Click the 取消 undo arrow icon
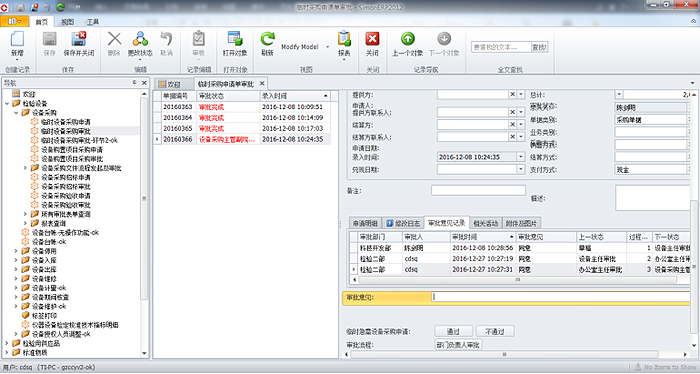Screen dimensions: 700x374 [x=167, y=39]
